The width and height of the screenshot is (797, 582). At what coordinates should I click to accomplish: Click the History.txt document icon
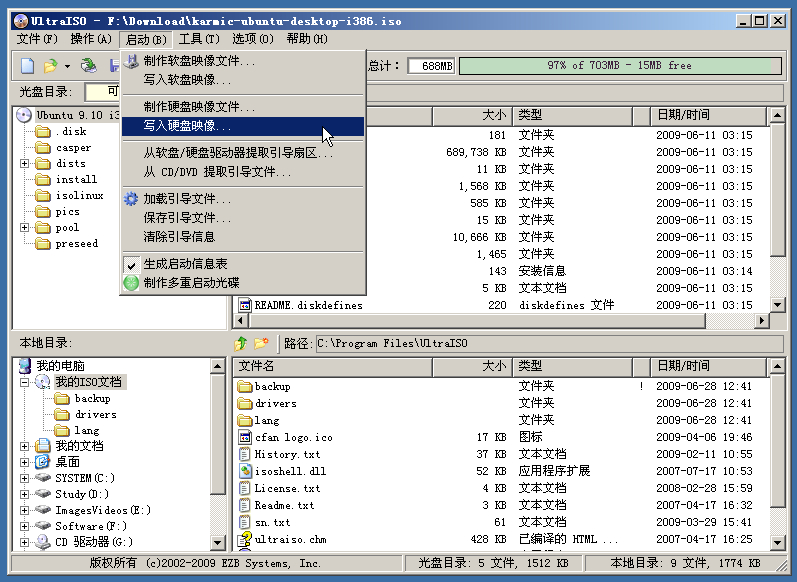point(245,454)
